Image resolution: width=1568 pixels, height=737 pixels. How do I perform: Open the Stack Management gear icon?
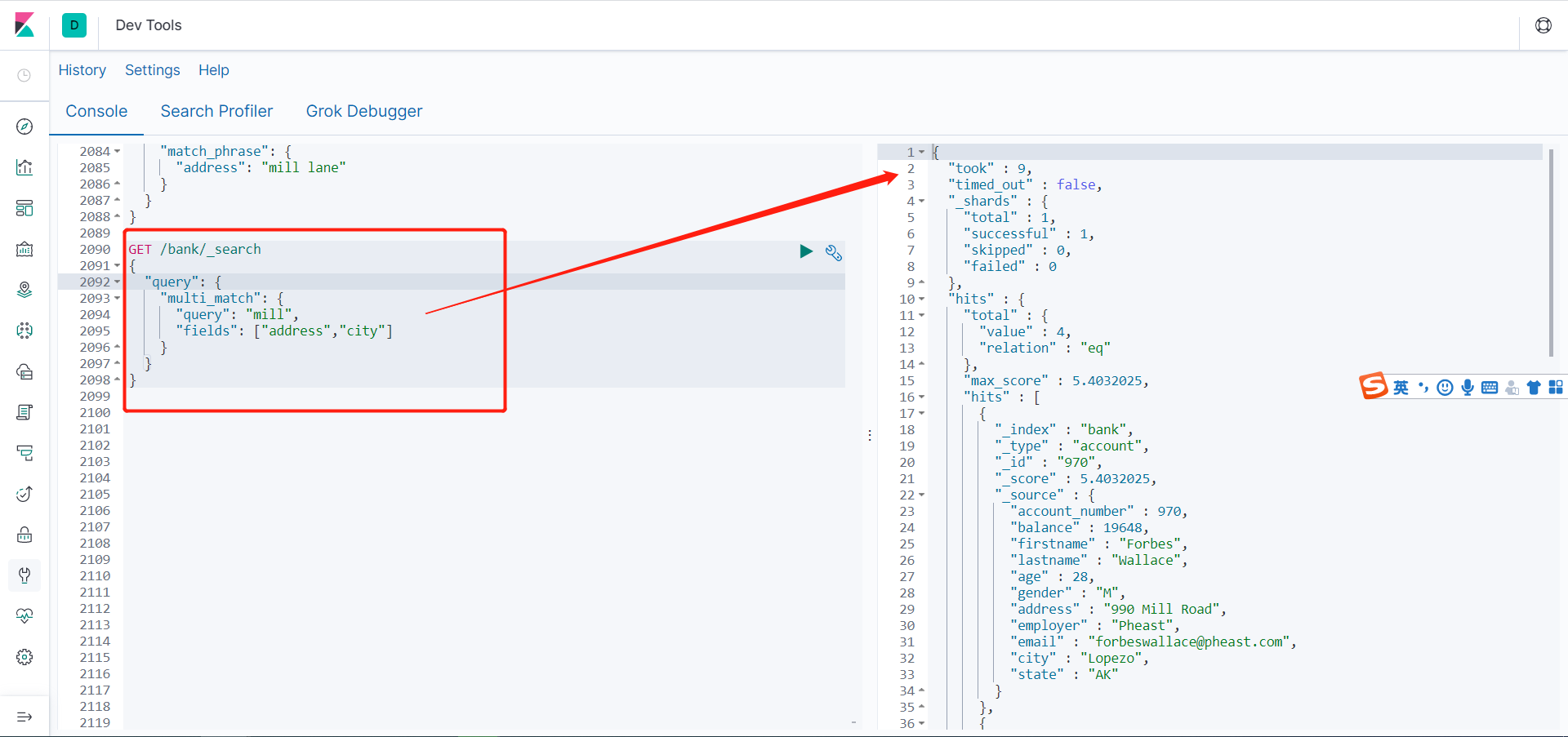tap(24, 657)
